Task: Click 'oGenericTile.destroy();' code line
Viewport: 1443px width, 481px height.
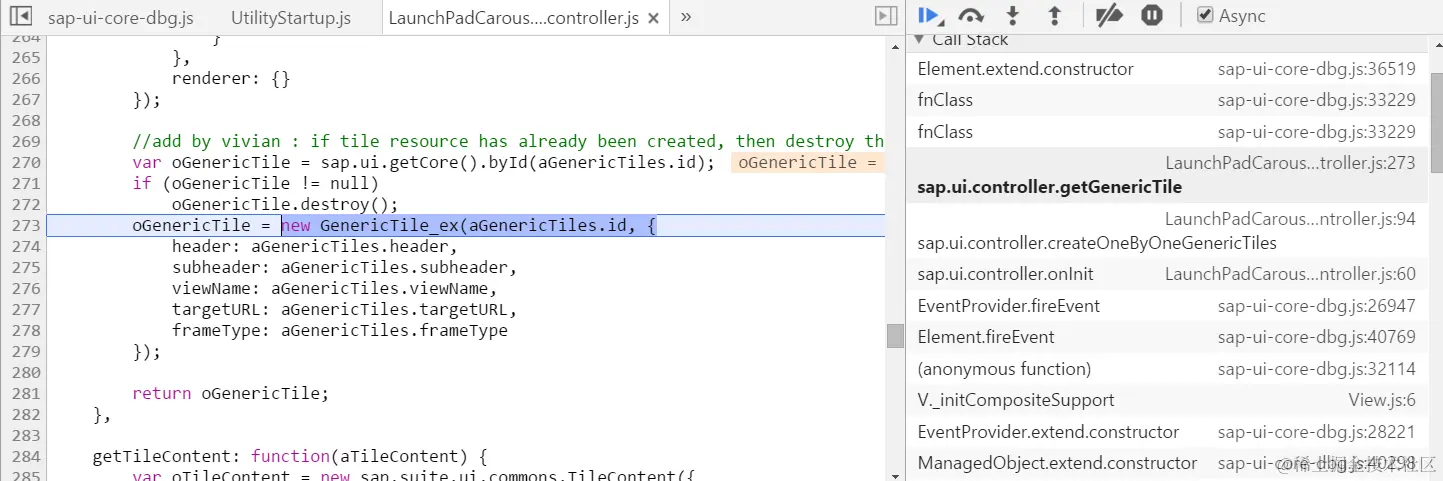Action: [x=285, y=204]
